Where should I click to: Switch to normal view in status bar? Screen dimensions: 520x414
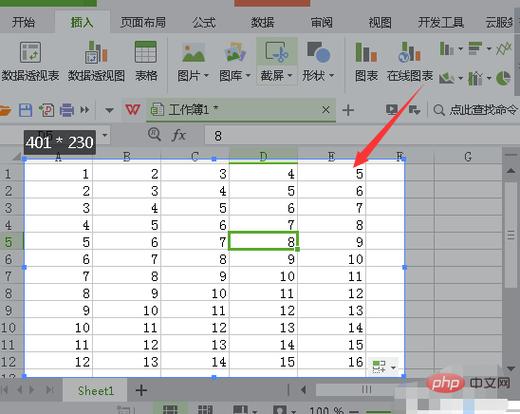pyautogui.click(x=170, y=409)
